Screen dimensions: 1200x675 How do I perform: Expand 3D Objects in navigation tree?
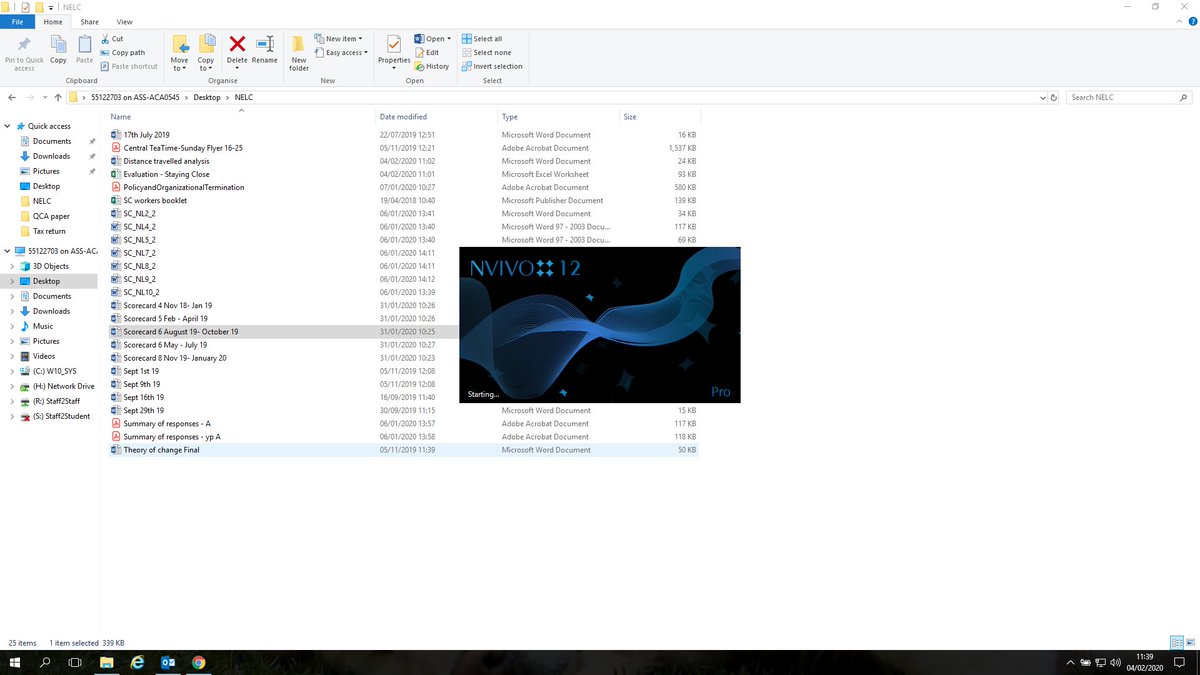[x=12, y=266]
